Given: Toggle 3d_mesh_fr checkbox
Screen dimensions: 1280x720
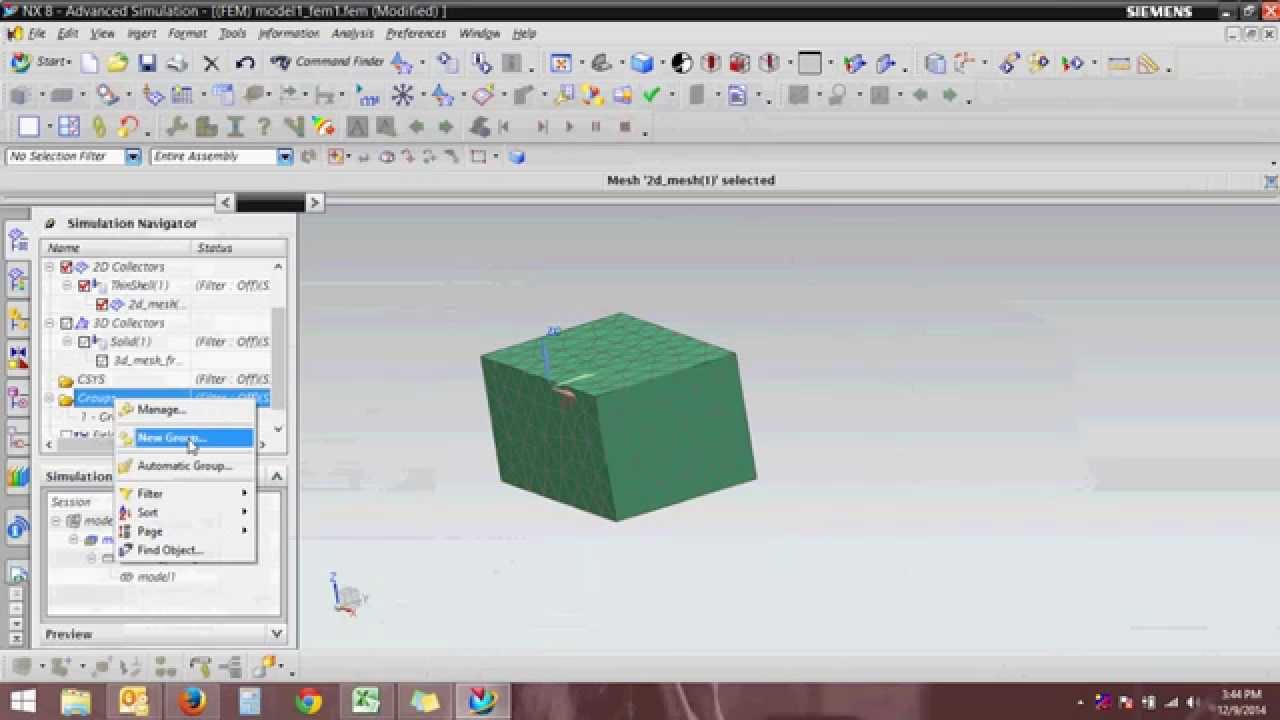Looking at the screenshot, I should pos(102,360).
